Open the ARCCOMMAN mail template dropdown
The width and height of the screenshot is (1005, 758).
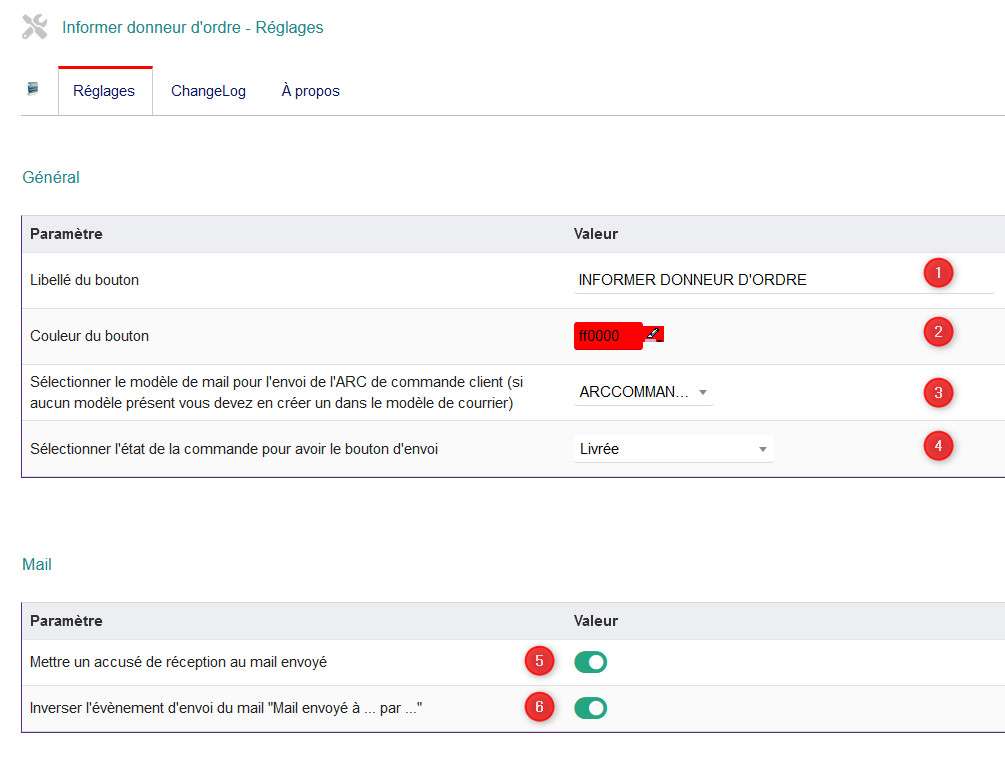644,392
